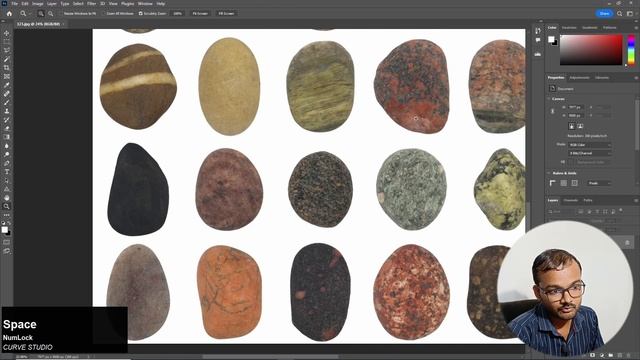The image size is (640, 360).
Task: Open the Image menu
Action: coord(38,4)
